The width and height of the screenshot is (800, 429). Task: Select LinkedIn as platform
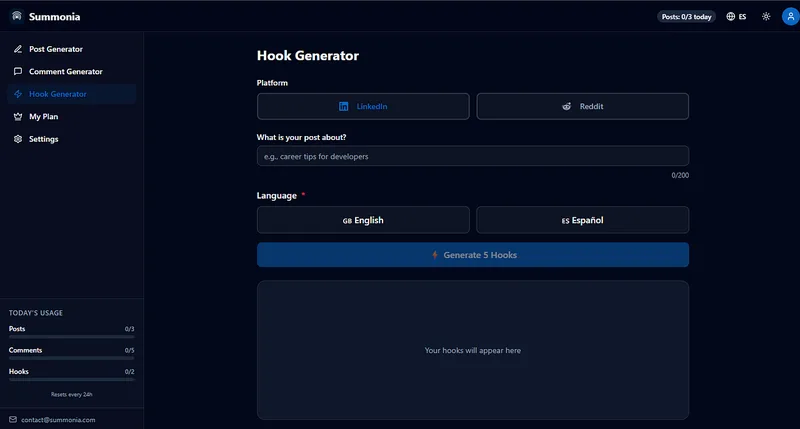coord(363,106)
